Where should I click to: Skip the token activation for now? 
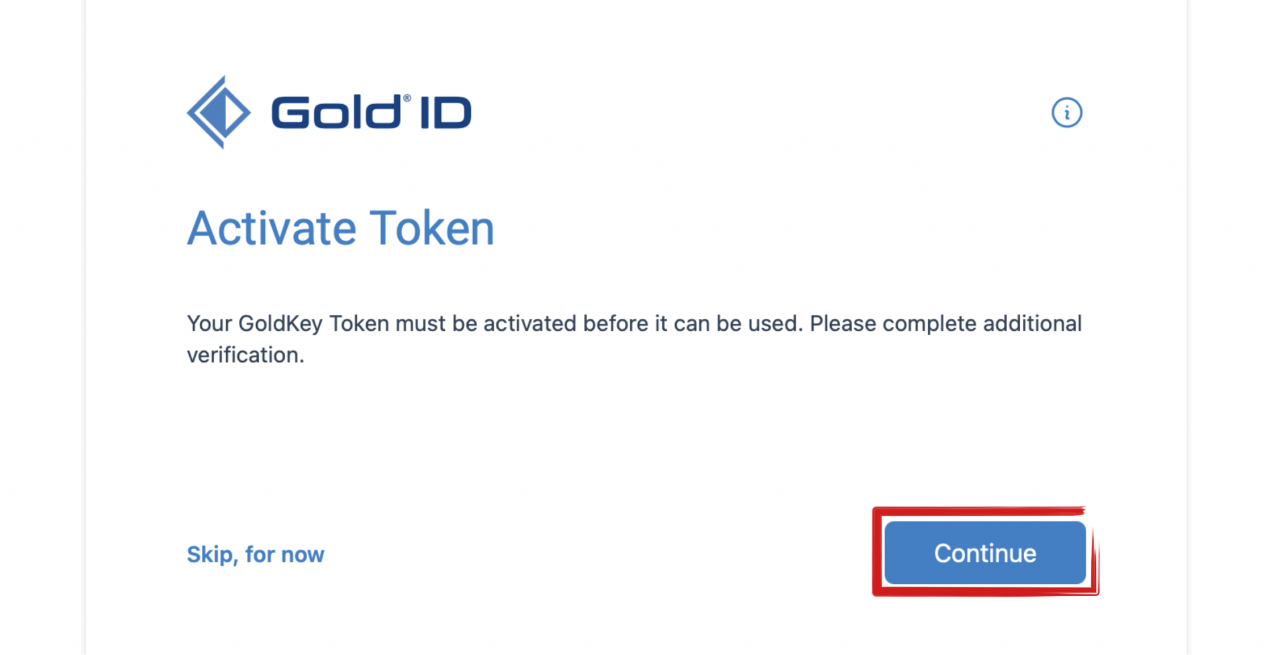click(255, 554)
